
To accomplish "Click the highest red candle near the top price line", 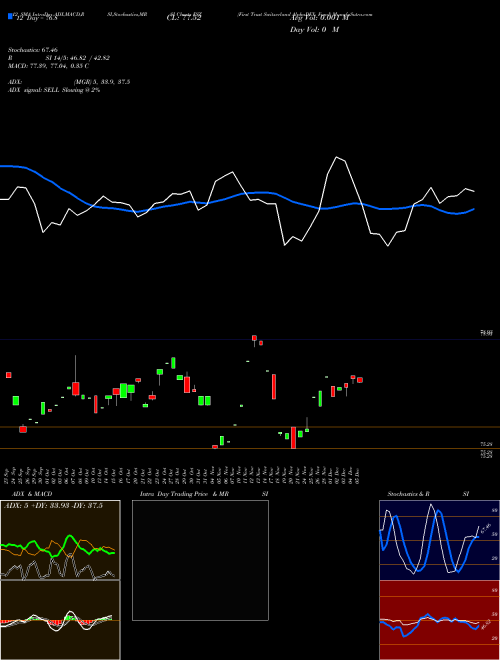I will point(254,338).
